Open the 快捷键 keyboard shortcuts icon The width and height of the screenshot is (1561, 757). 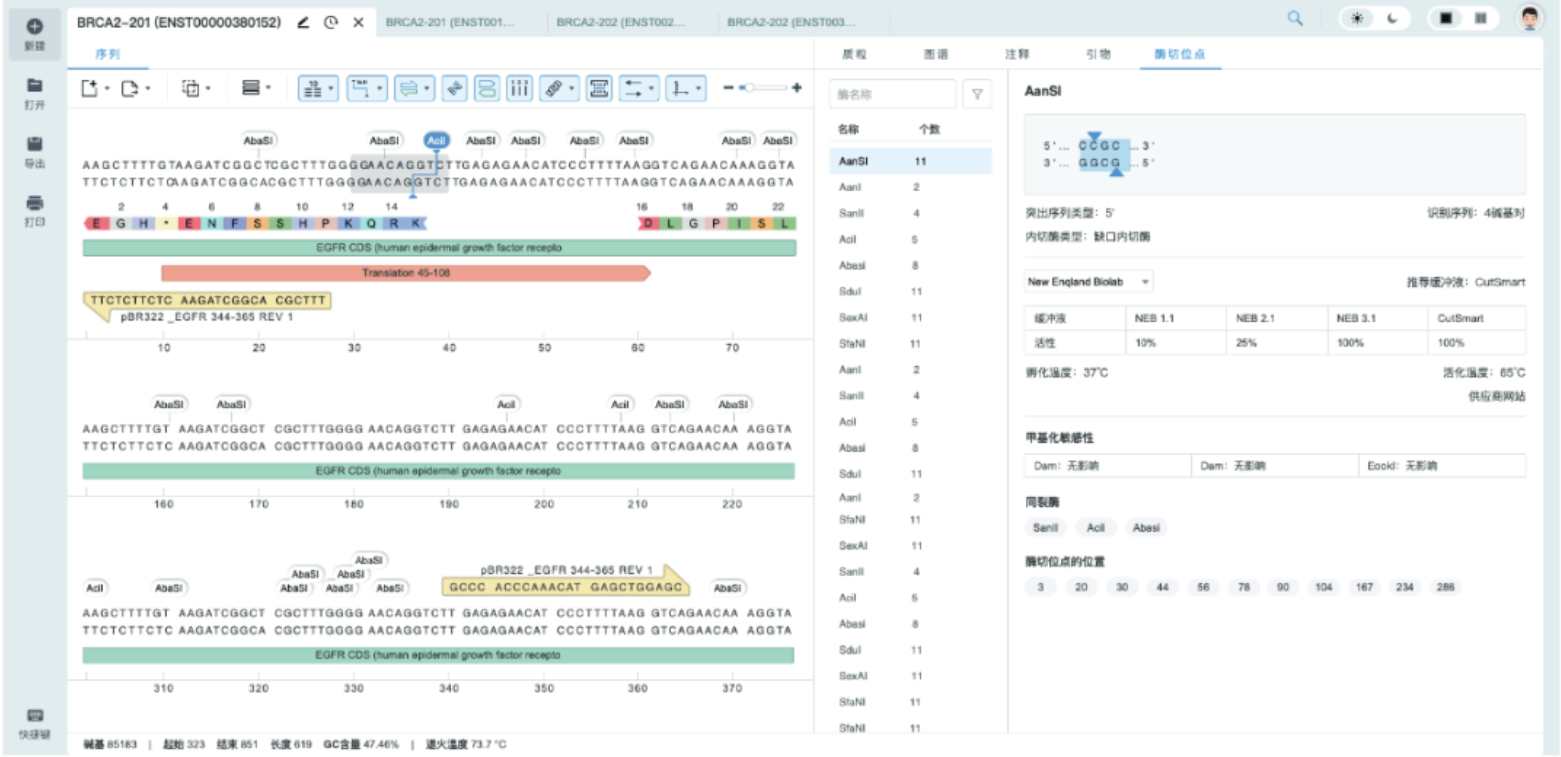34,716
